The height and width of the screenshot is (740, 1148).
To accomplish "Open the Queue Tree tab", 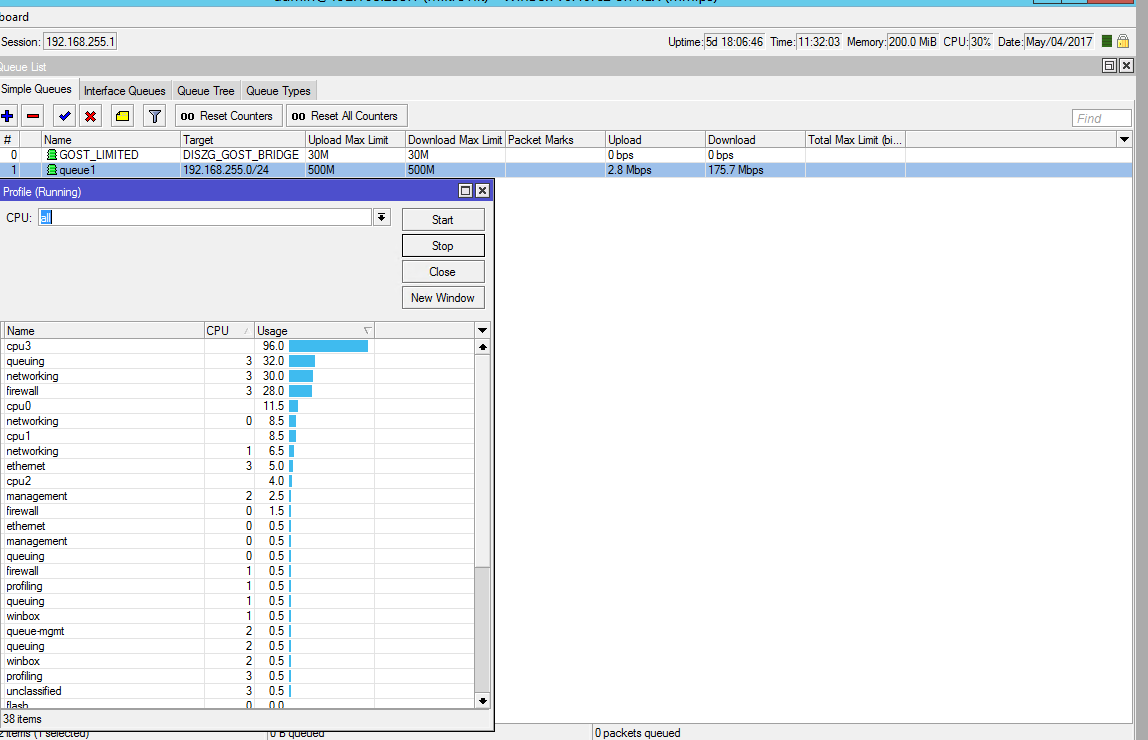I will click(x=206, y=91).
